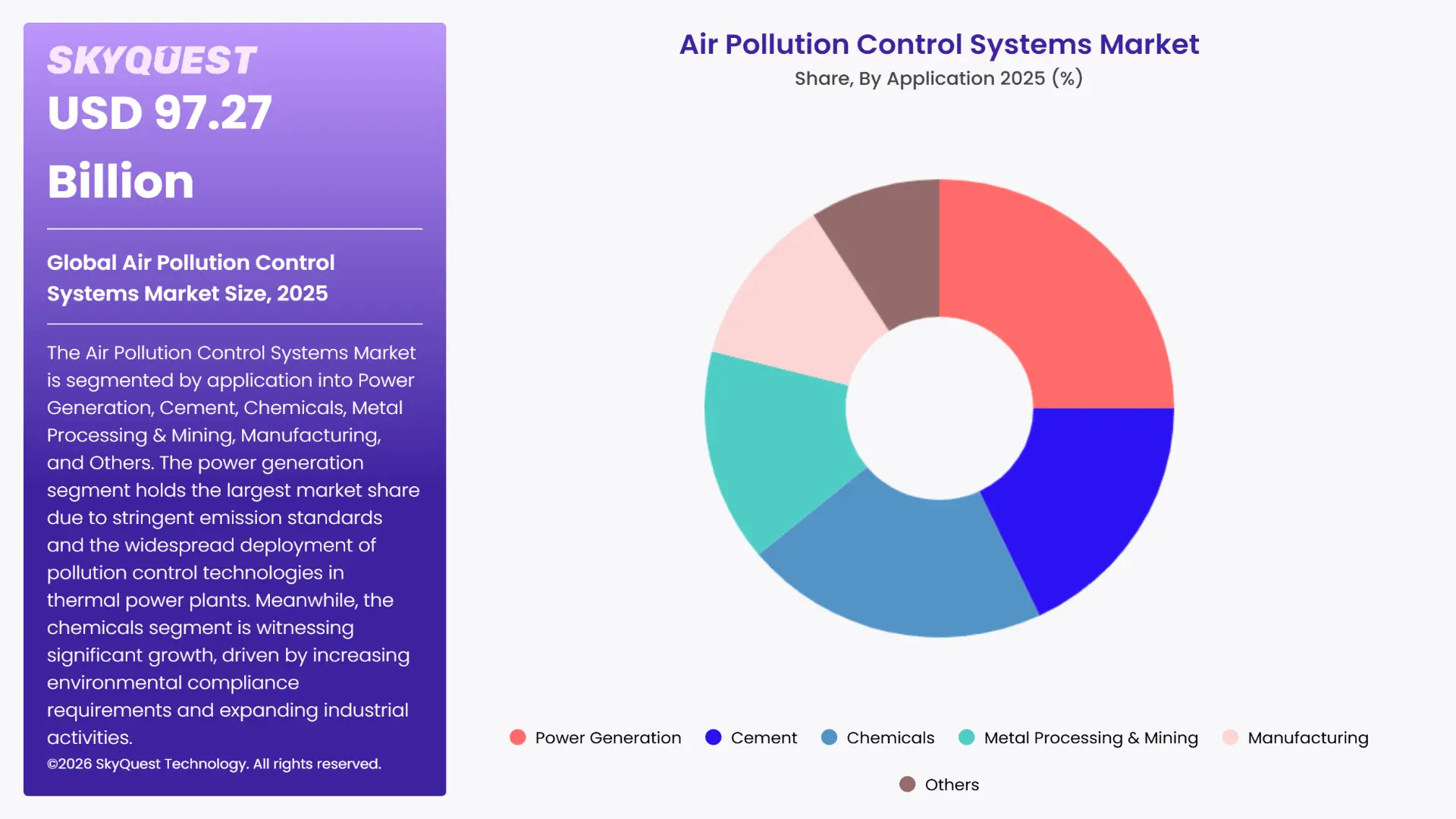
Task: Click the dark blue Cement donut slice
Action: tap(1086, 500)
